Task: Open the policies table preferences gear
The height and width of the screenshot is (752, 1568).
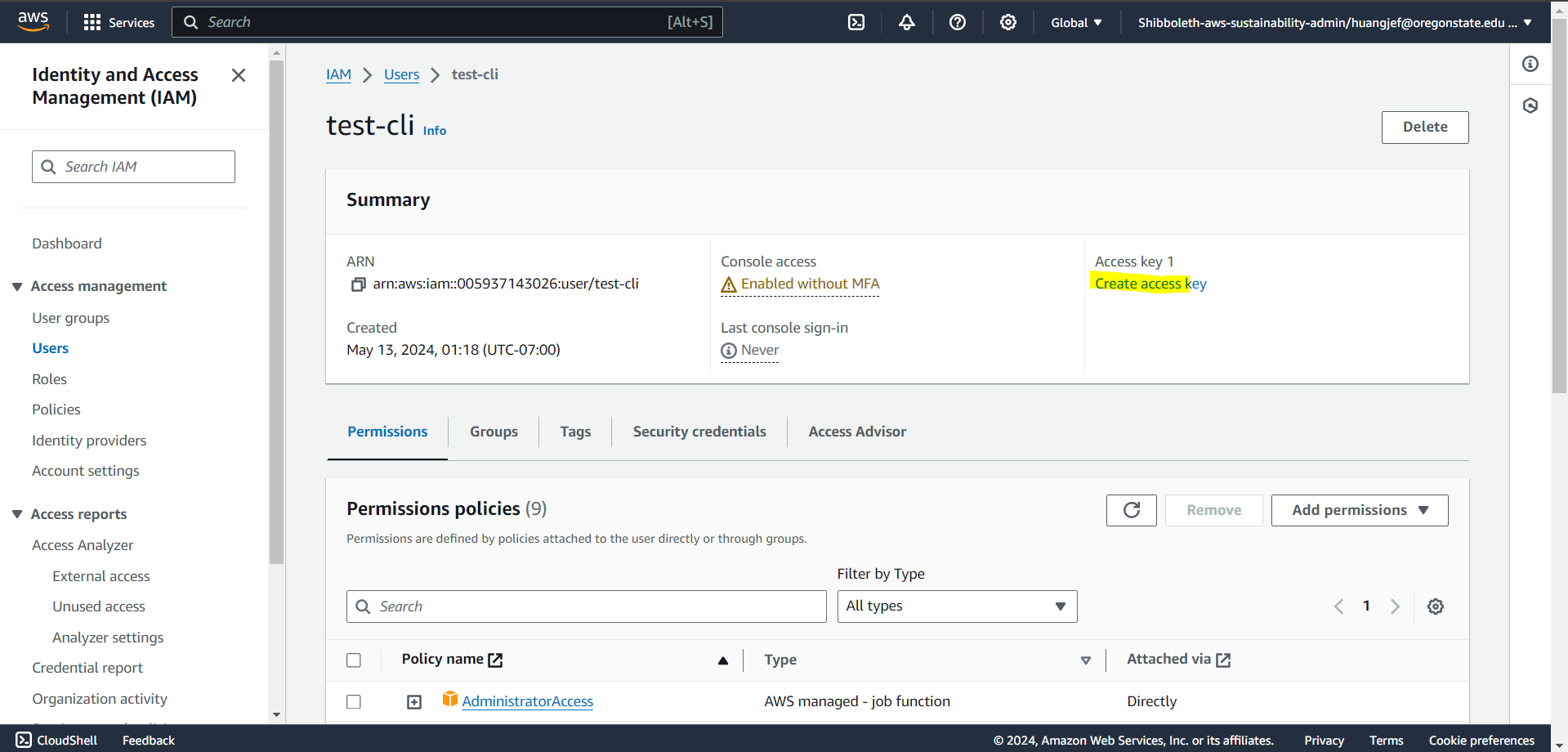Action: pyautogui.click(x=1436, y=607)
